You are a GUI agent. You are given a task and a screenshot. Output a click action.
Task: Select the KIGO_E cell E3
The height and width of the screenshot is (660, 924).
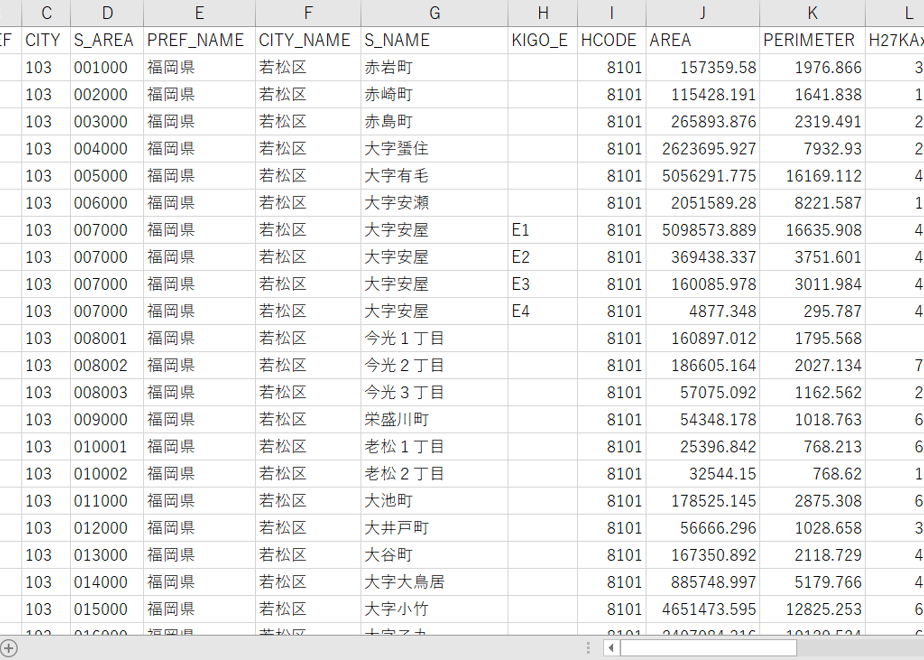[543, 284]
